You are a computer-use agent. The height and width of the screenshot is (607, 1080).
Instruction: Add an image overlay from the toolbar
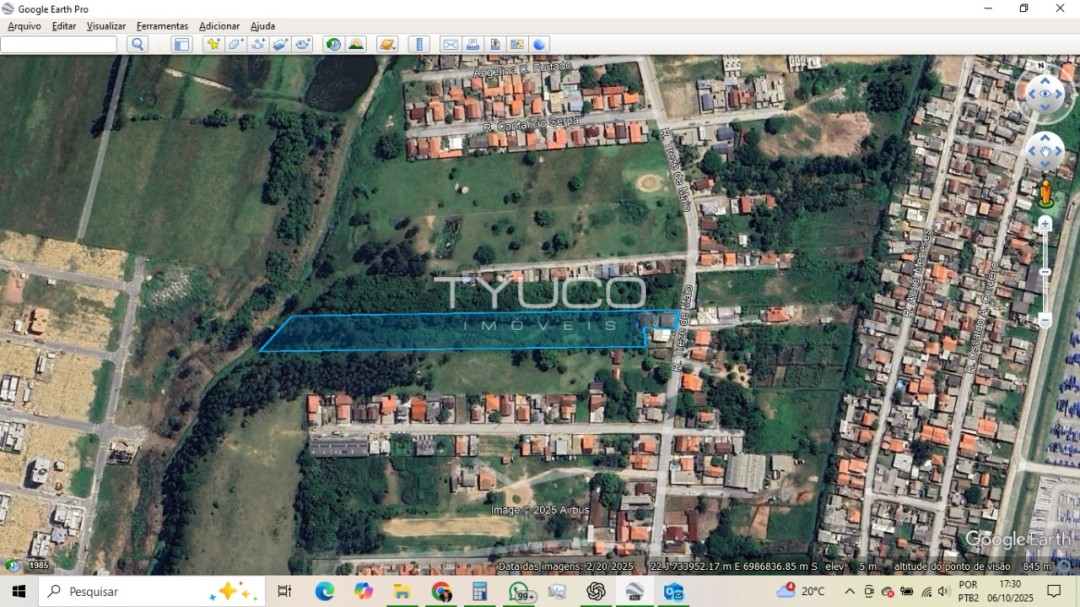[x=281, y=44]
